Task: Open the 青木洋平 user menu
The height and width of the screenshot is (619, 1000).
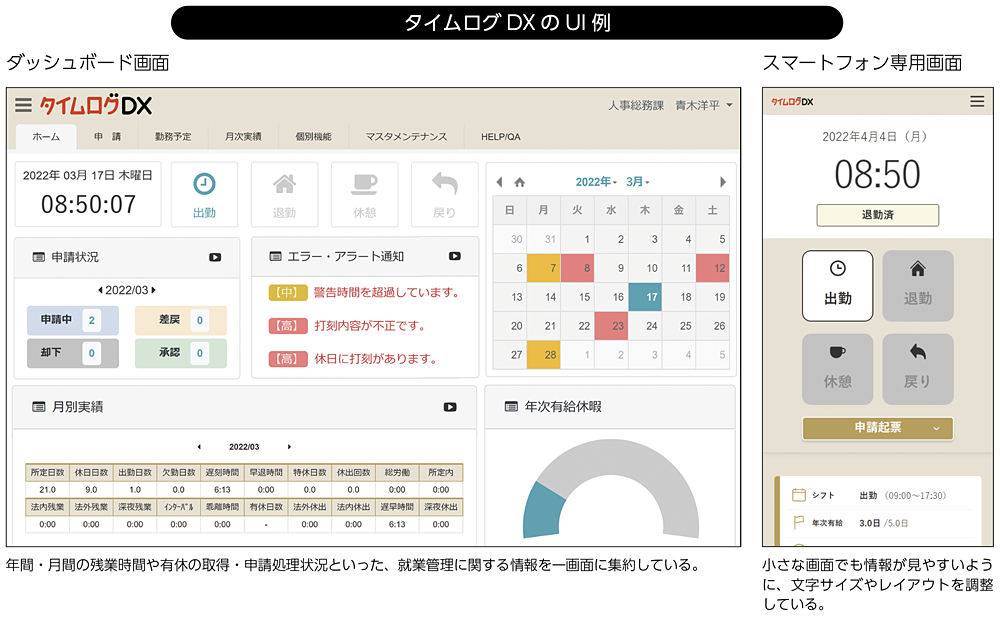Action: (x=704, y=105)
